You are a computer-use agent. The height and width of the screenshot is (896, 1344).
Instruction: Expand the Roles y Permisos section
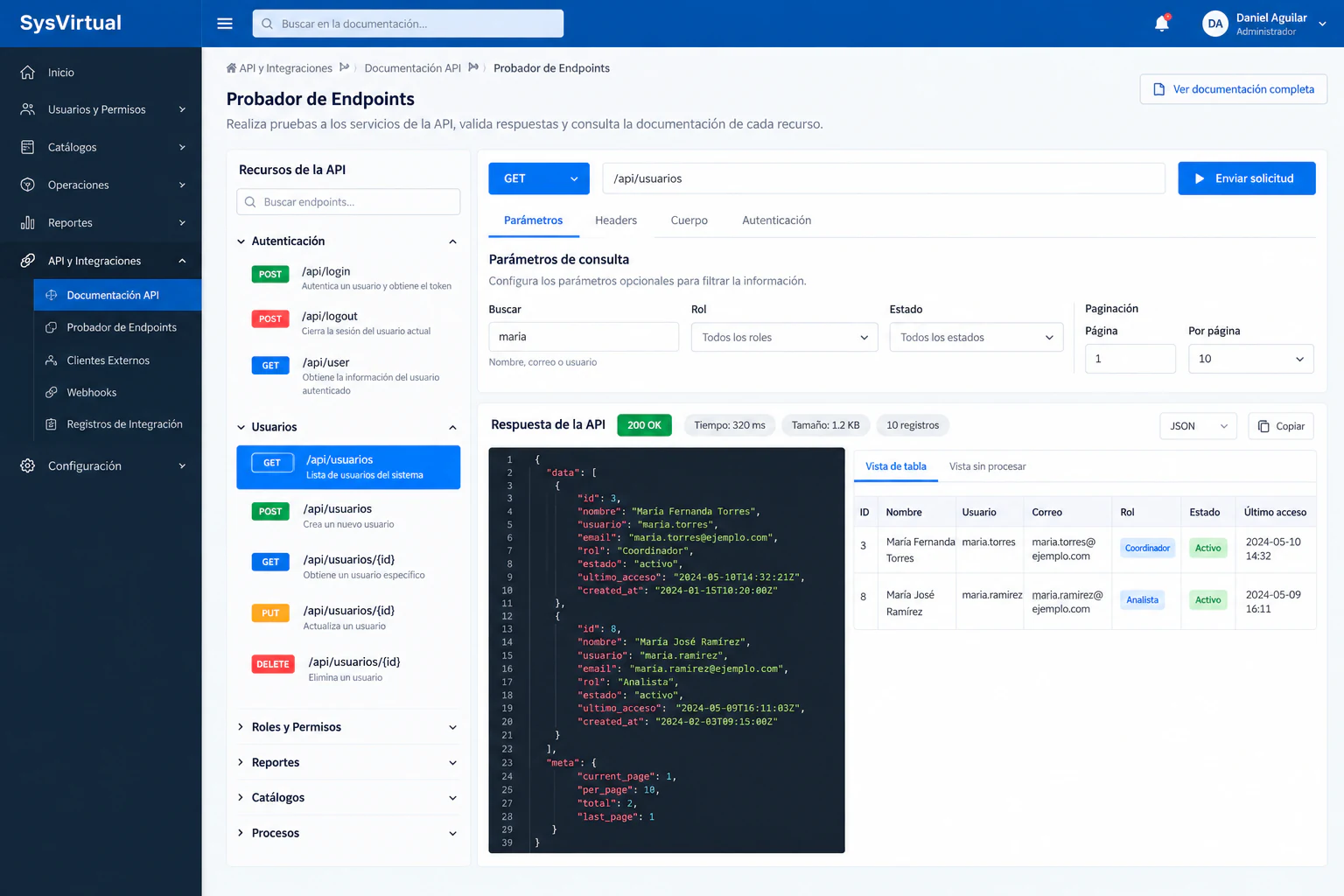(348, 727)
